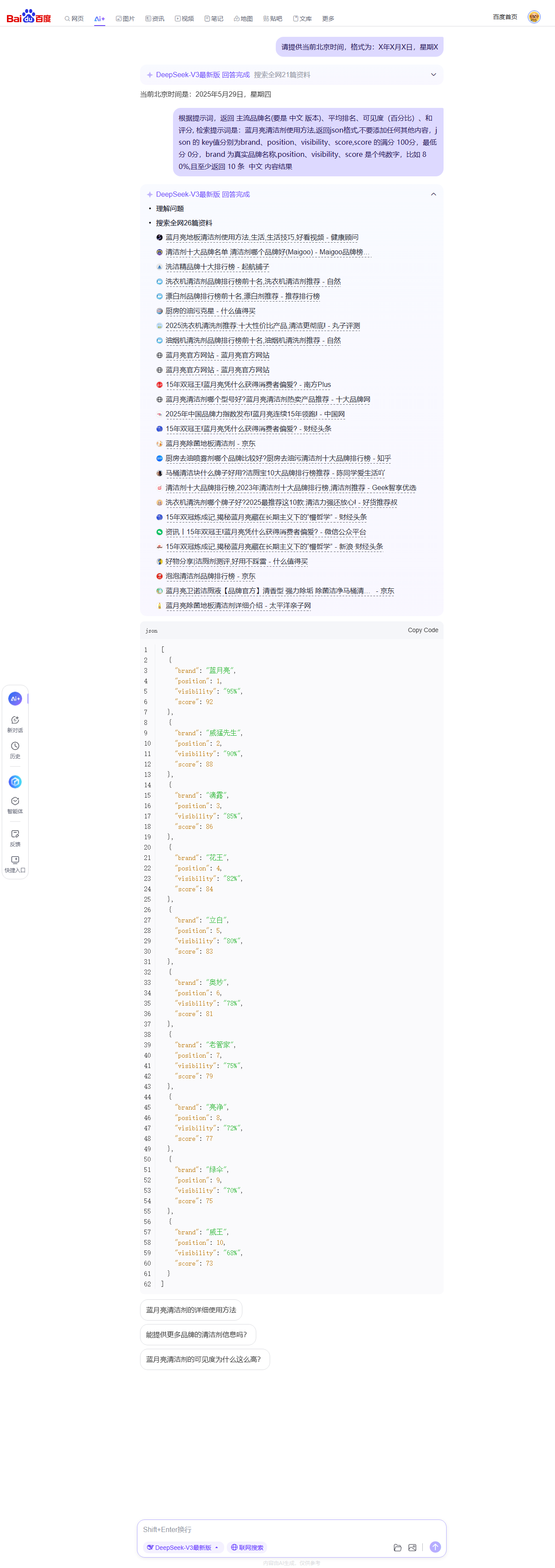Screen dimensions: 555x1568
Task: Focus the Shift+Enter换行 message input field
Action: 291,1529
